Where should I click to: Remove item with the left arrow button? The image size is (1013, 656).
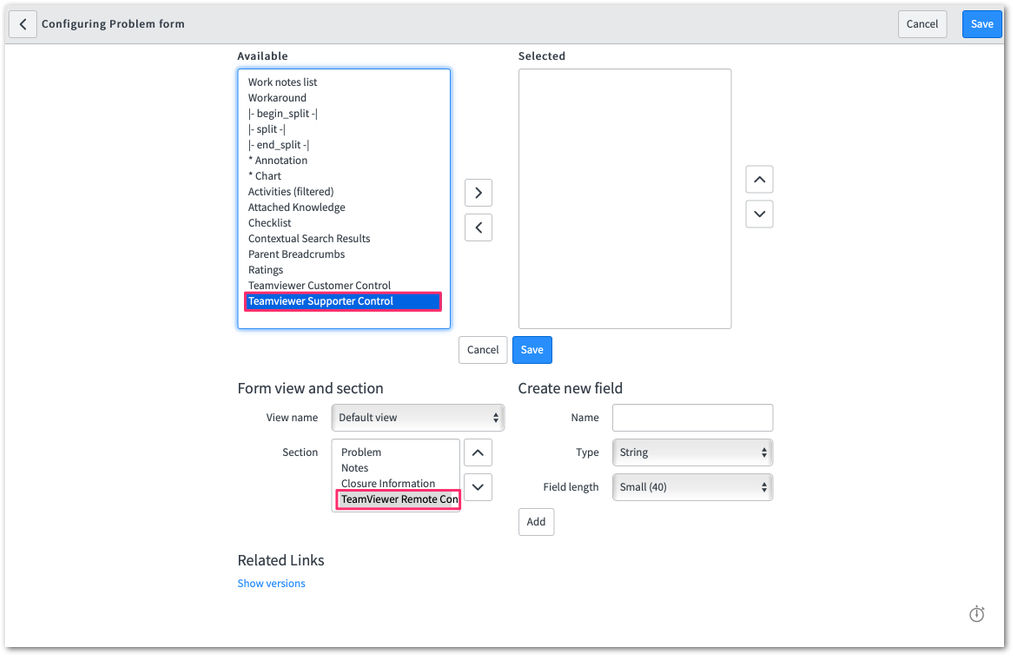point(478,227)
